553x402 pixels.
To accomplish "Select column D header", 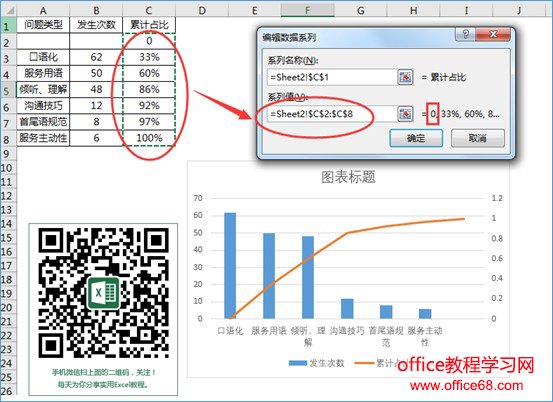I will tap(202, 10).
